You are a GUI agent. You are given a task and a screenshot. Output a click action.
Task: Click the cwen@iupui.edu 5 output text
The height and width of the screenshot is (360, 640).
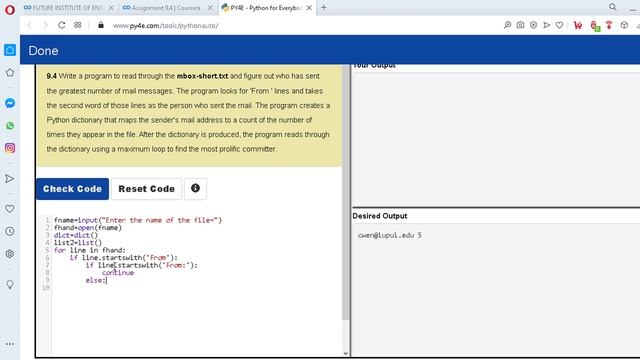click(389, 235)
